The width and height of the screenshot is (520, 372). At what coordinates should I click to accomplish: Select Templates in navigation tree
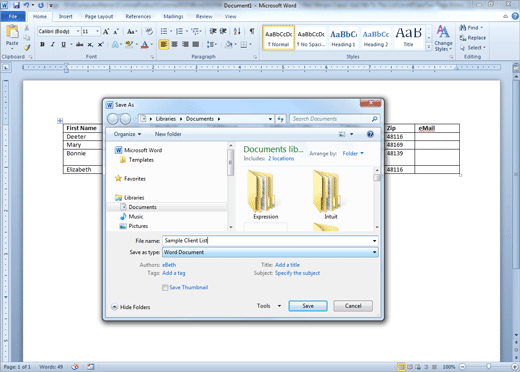137,160
